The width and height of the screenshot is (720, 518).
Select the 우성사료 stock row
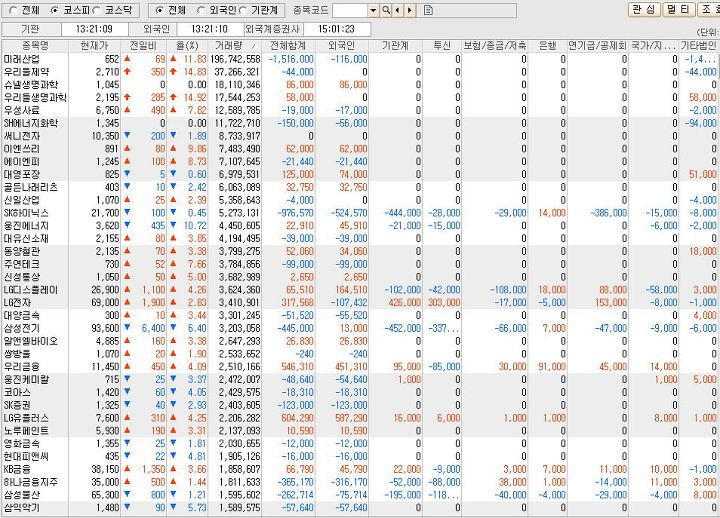tap(360, 111)
